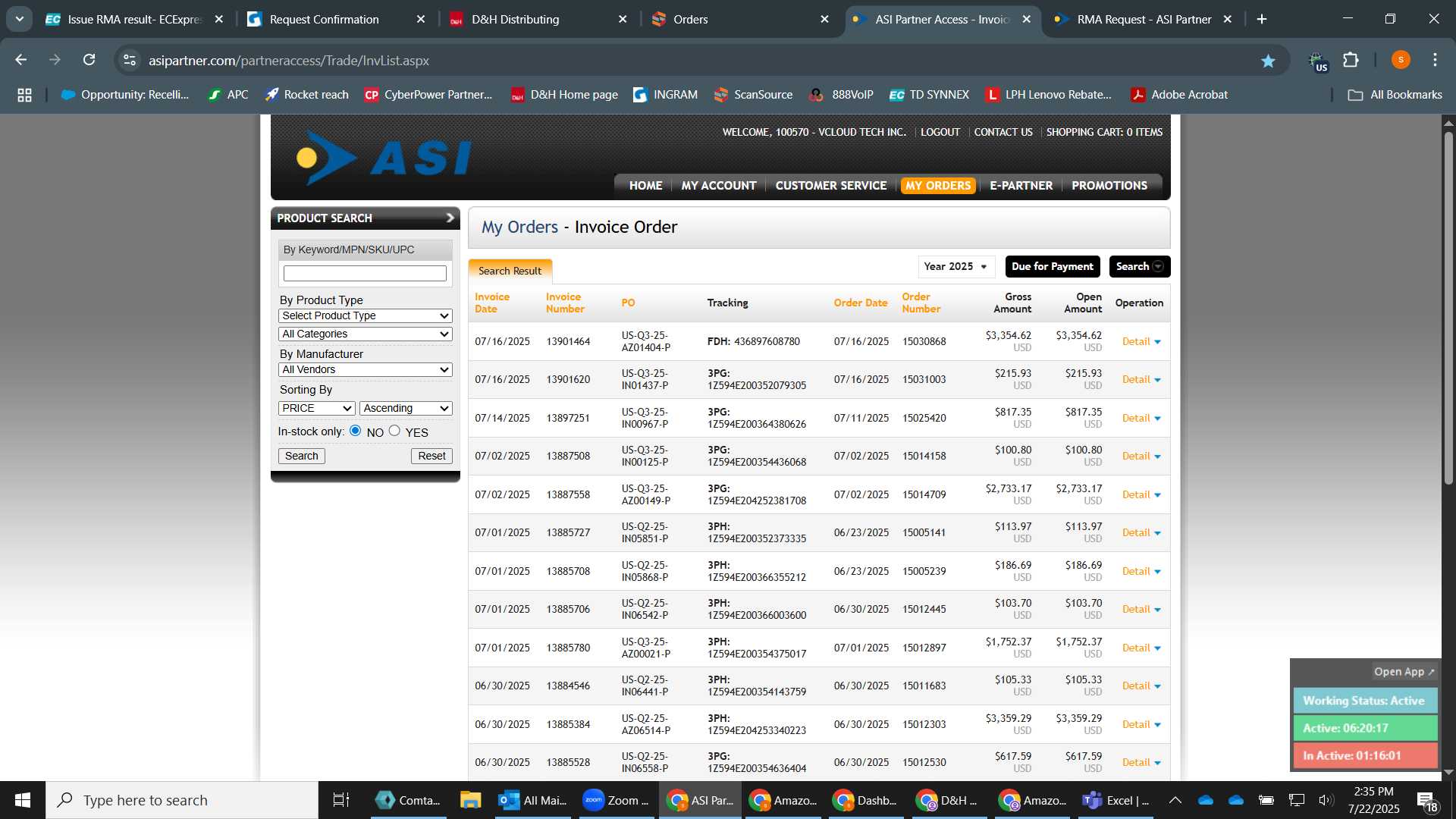Show hidden system tray icons

pyautogui.click(x=1175, y=800)
